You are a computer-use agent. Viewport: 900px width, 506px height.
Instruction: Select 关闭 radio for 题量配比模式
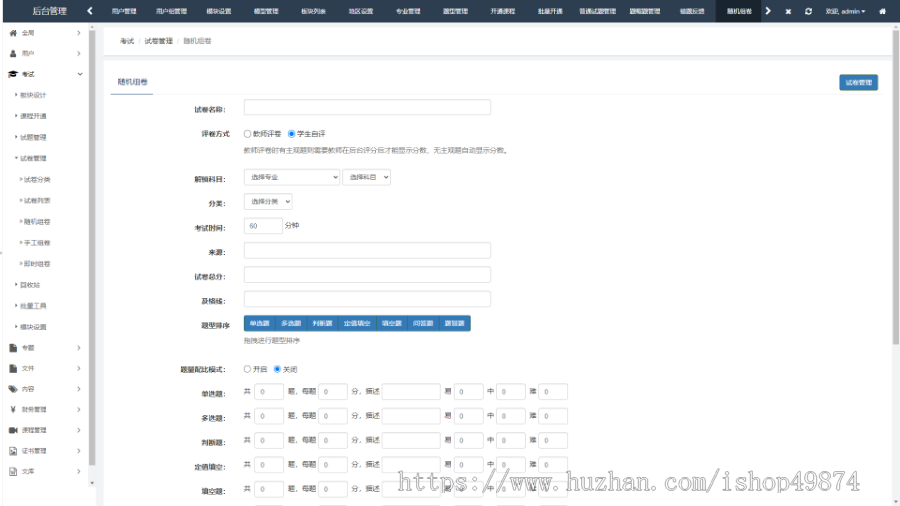(x=277, y=369)
